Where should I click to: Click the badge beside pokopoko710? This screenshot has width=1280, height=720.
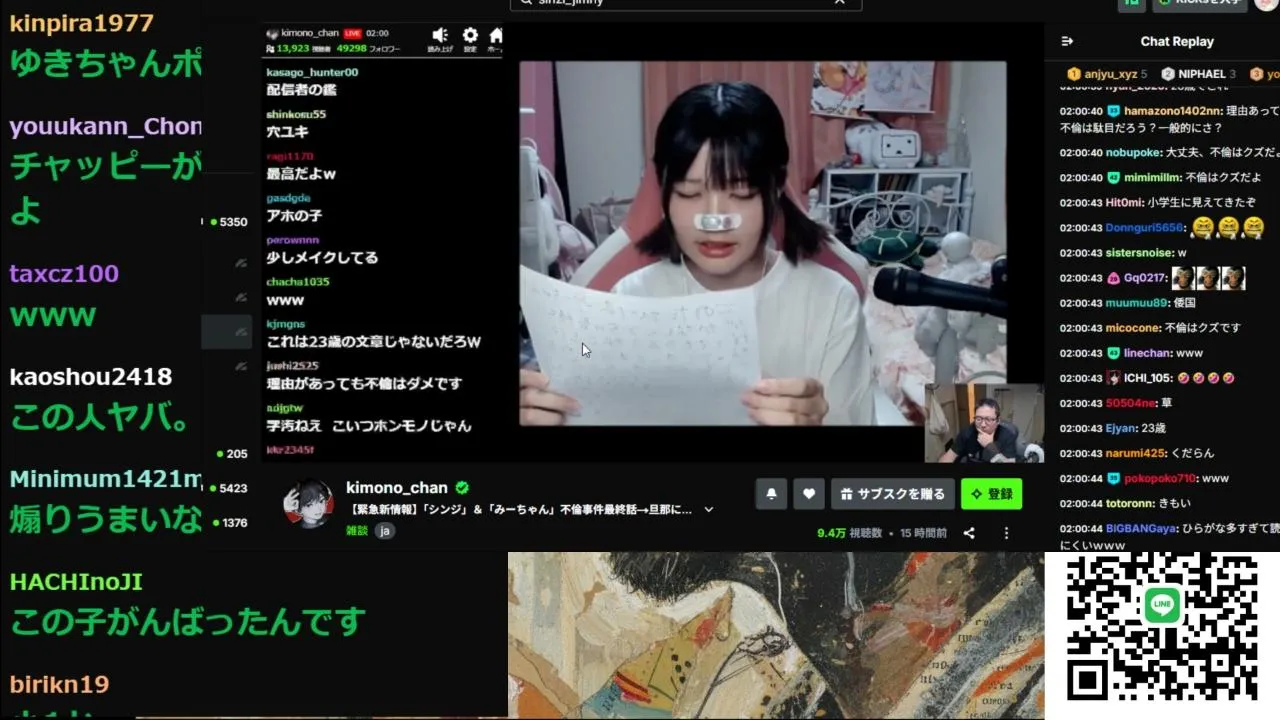tap(1113, 478)
